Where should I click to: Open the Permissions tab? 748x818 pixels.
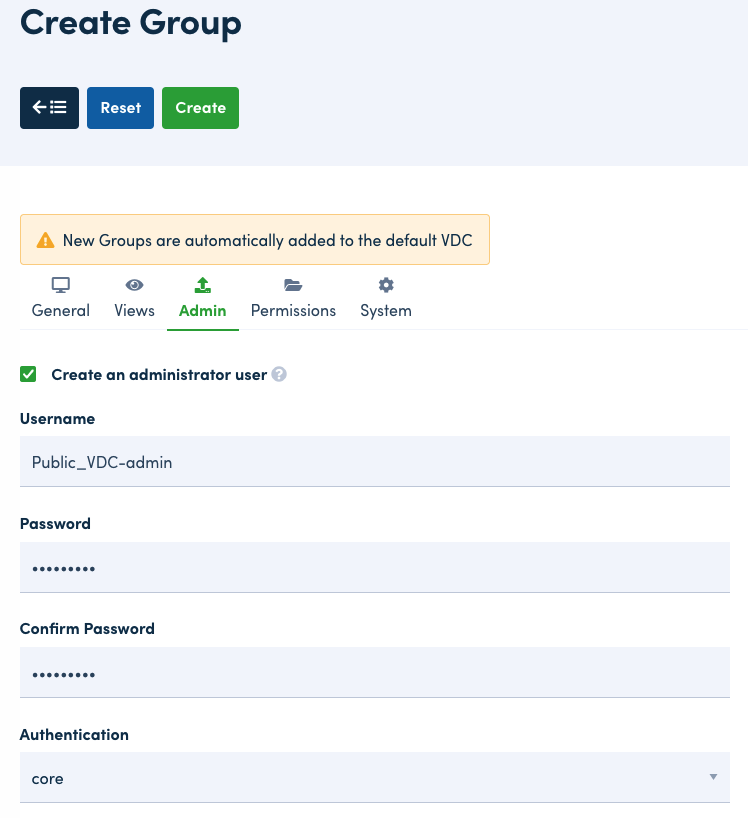tap(293, 310)
